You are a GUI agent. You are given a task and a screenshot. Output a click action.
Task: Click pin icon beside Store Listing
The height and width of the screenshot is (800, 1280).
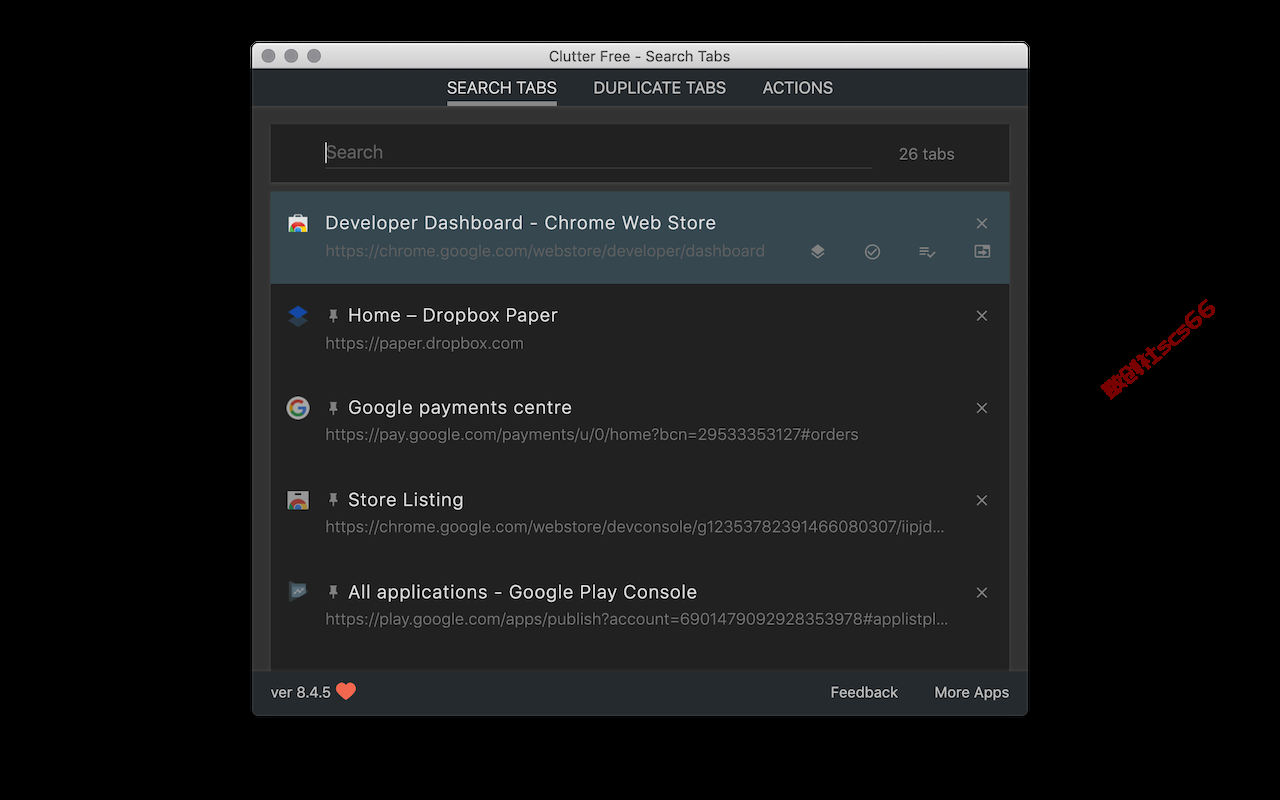click(x=333, y=500)
